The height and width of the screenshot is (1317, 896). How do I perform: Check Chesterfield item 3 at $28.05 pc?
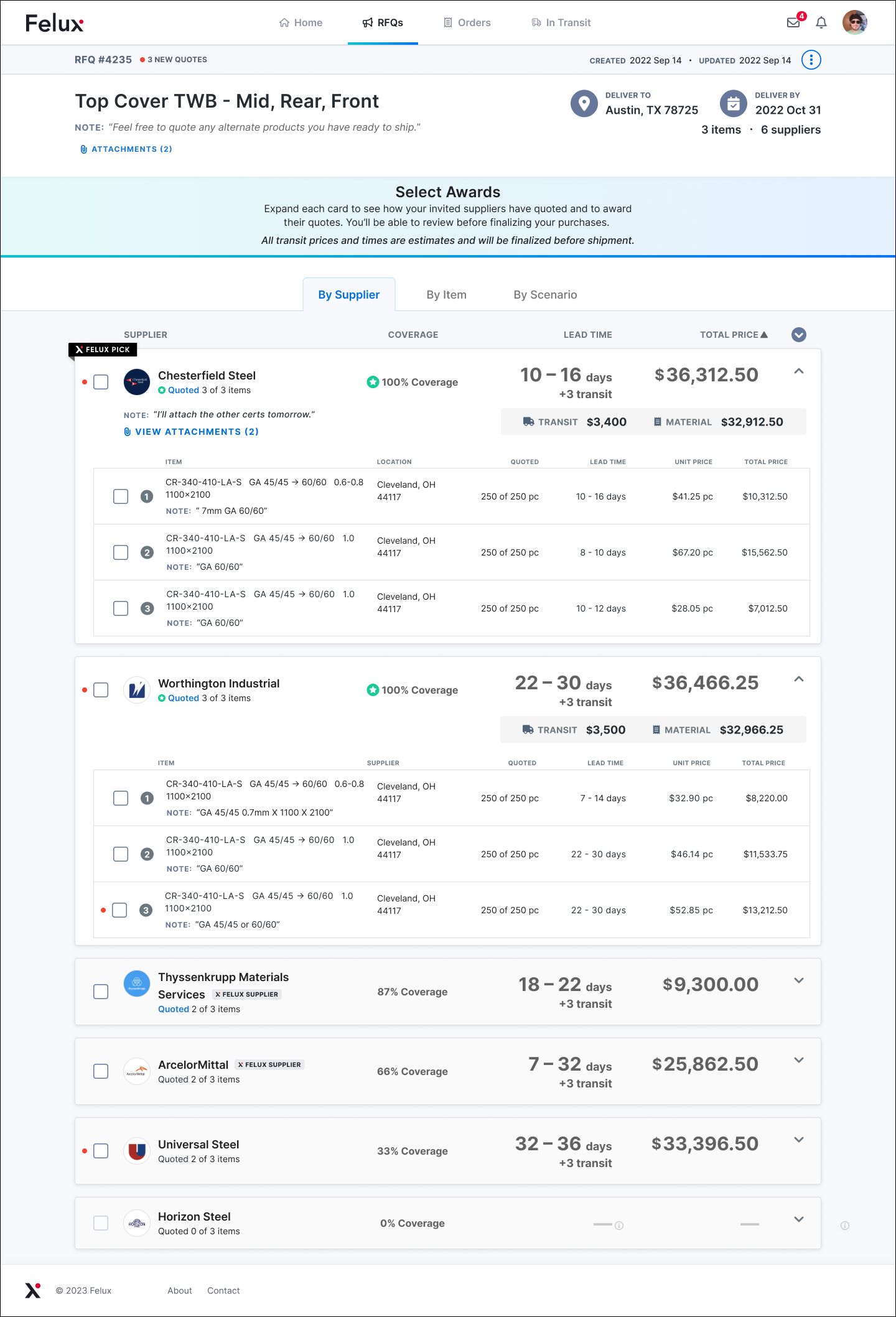click(x=121, y=608)
